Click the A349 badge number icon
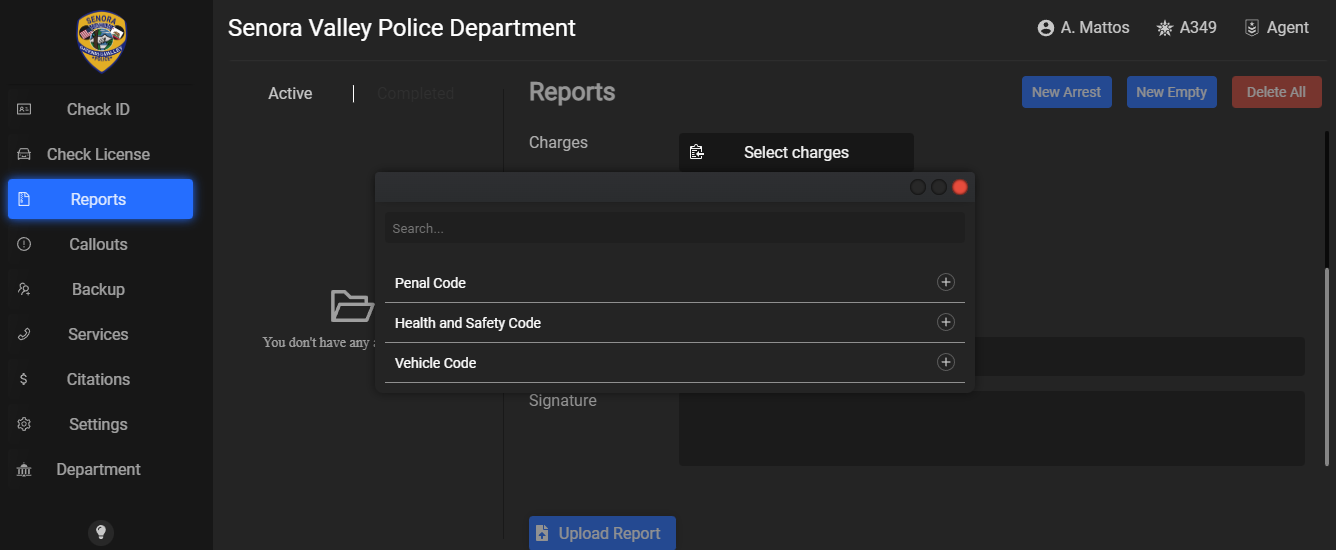The width and height of the screenshot is (1336, 550). pos(1165,28)
